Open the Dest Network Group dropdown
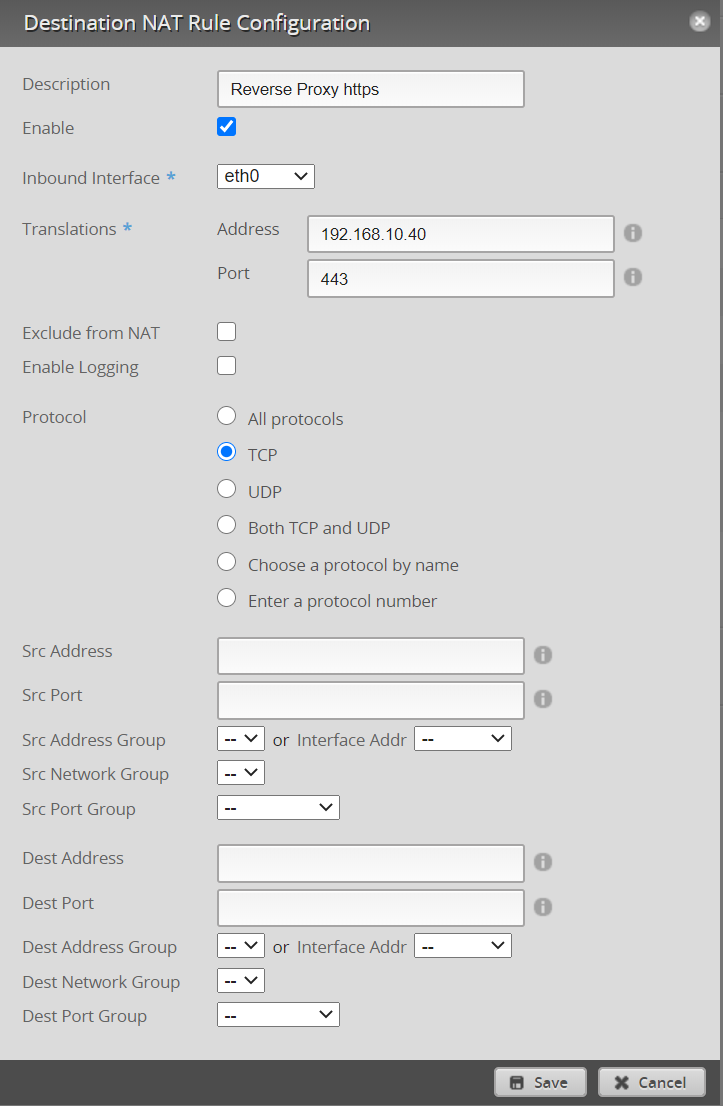The image size is (723, 1106). coord(241,981)
